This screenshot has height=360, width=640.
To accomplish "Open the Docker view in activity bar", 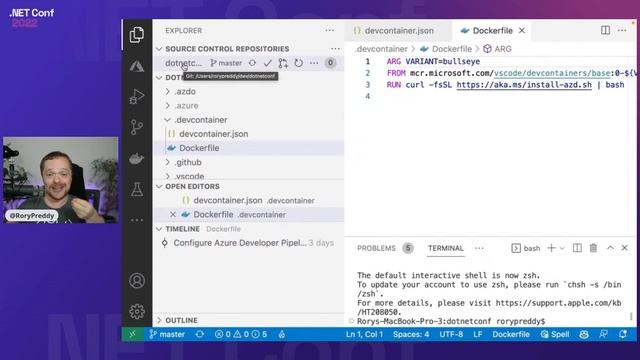I will coord(137,158).
